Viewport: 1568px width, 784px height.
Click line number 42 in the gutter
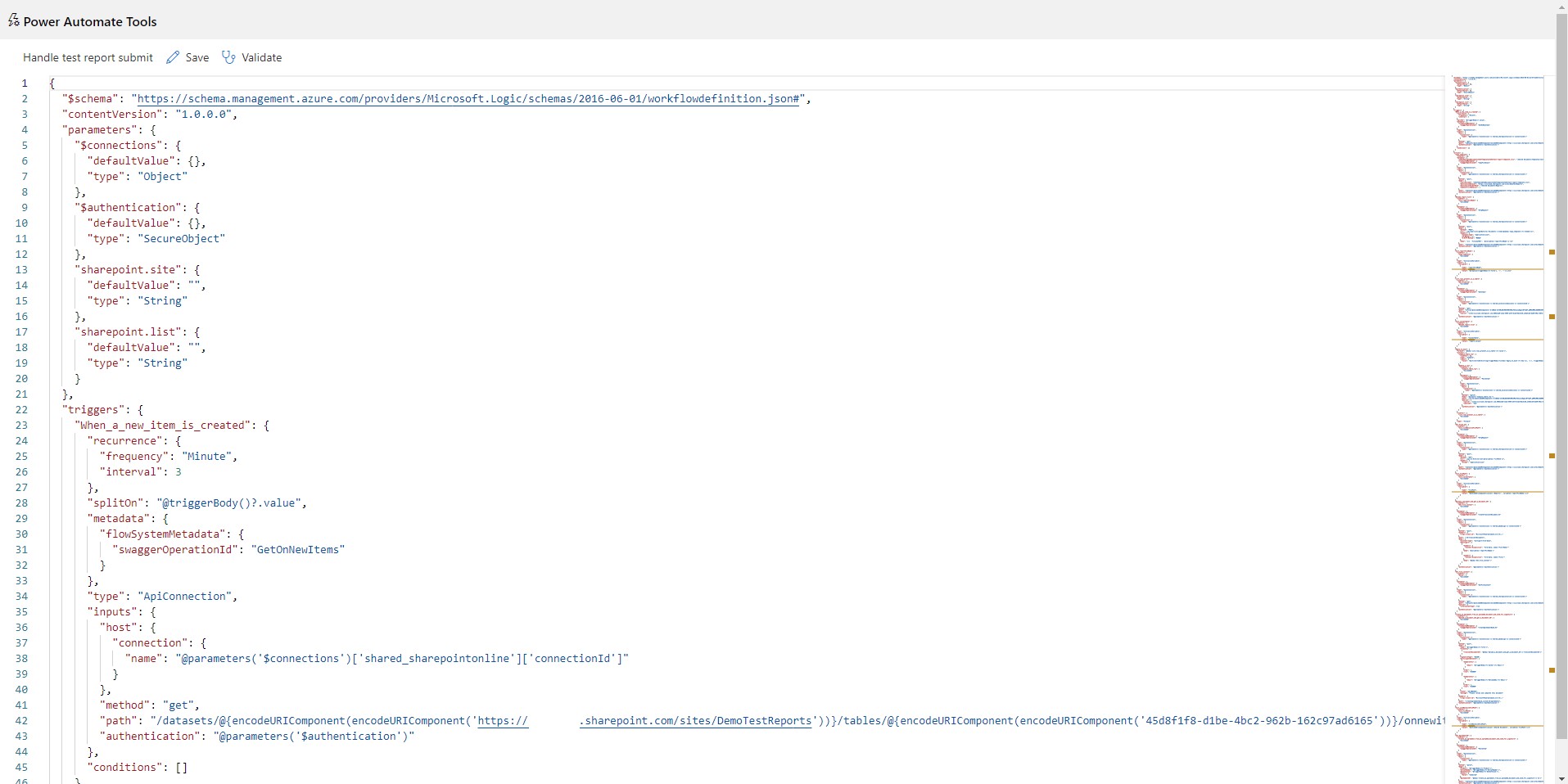(x=21, y=720)
